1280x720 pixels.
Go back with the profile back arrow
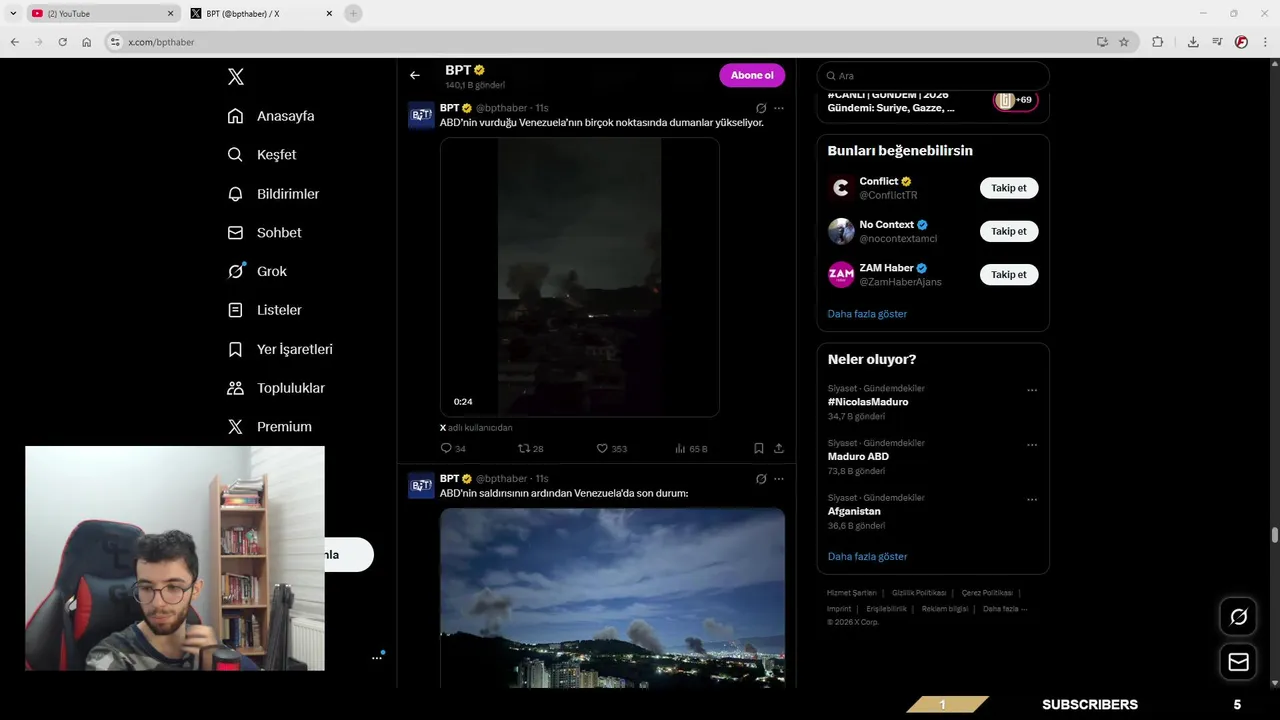[415, 75]
